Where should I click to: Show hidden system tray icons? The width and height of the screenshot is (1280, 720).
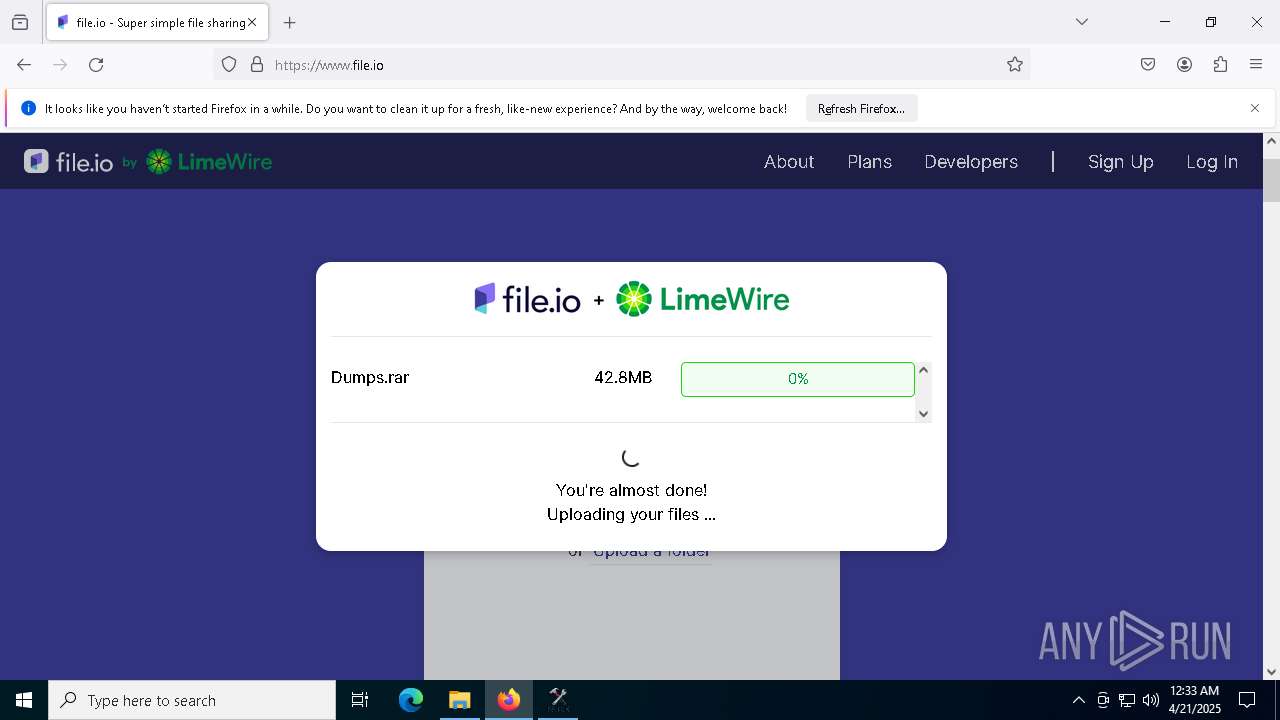click(1078, 700)
